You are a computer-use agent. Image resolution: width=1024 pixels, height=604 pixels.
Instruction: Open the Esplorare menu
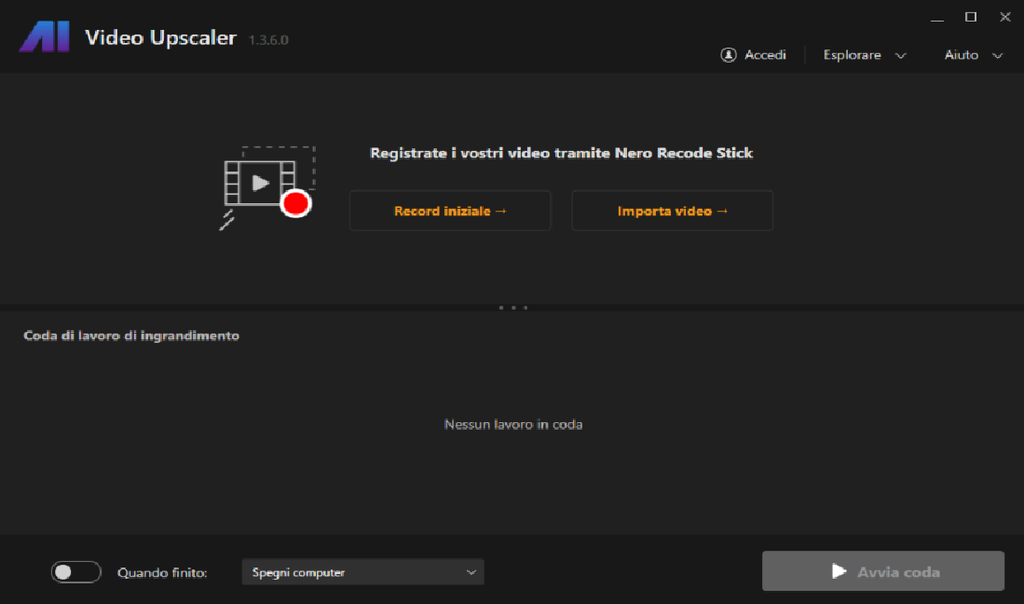coord(852,55)
